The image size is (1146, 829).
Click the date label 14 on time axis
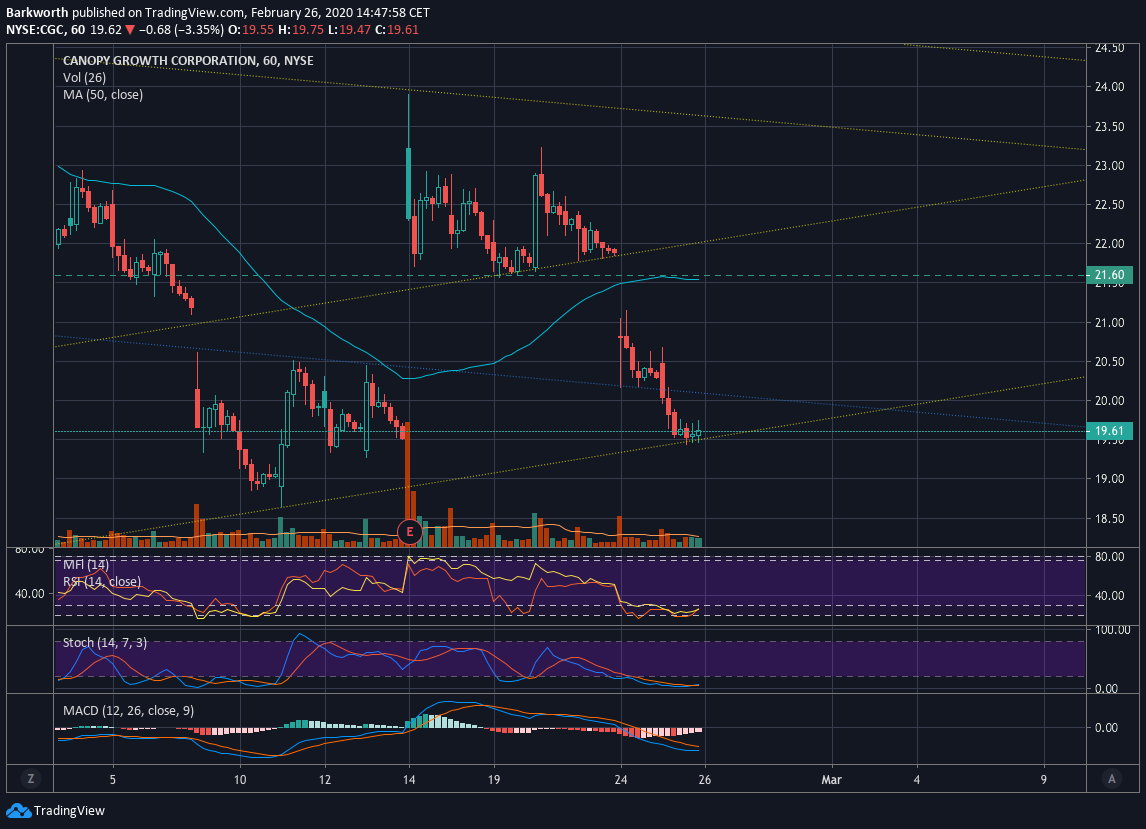coord(409,779)
